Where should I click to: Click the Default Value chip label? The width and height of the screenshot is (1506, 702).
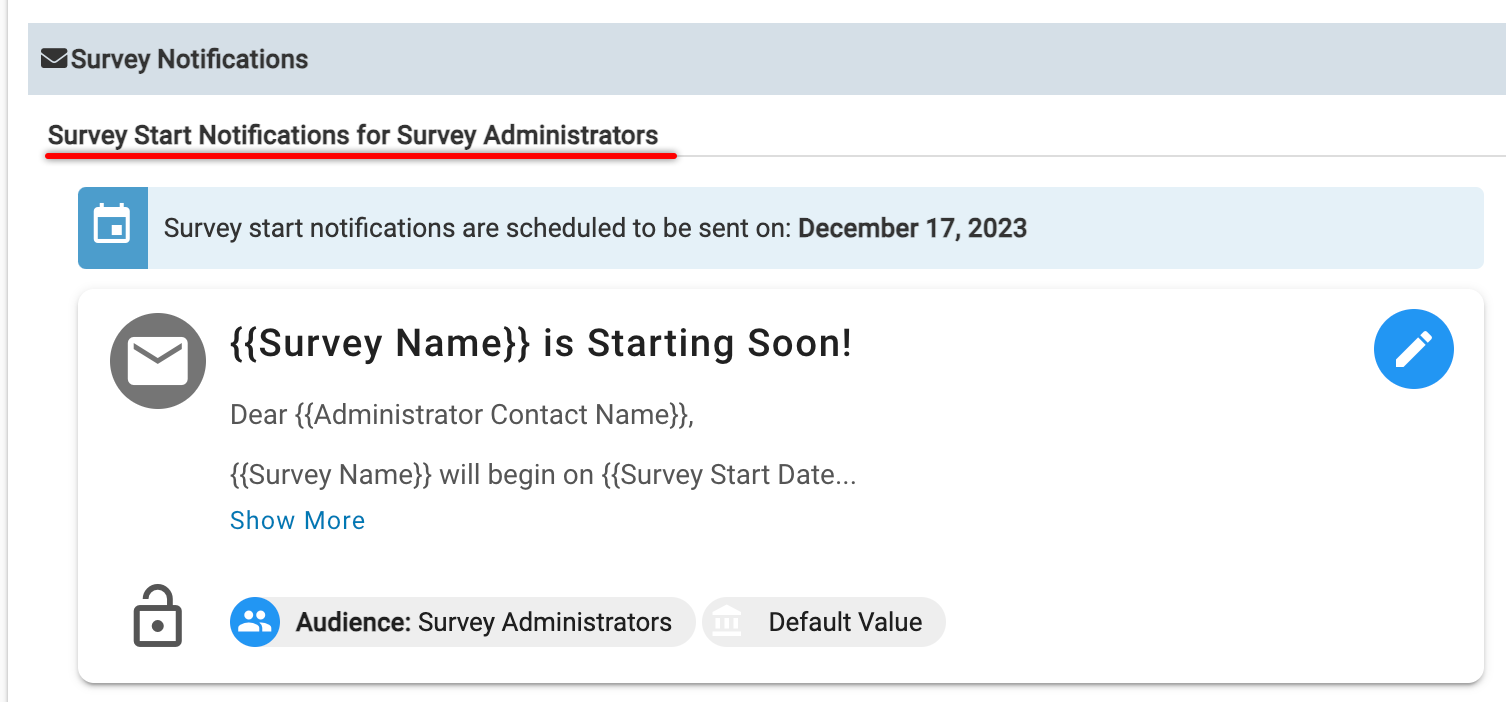pyautogui.click(x=845, y=622)
